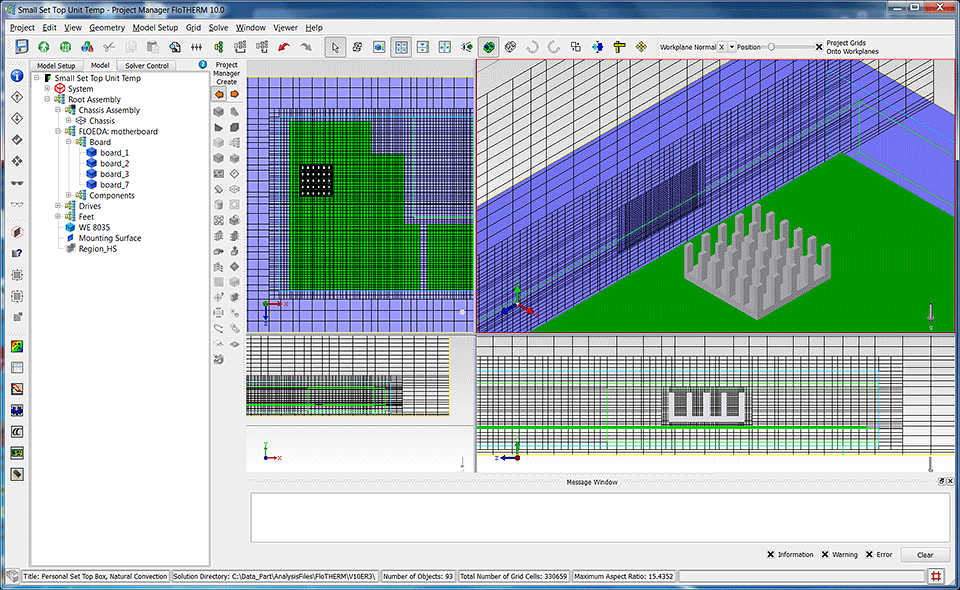960x590 pixels.
Task: Click the blue info icon in left sidebar
Action: click(x=17, y=75)
